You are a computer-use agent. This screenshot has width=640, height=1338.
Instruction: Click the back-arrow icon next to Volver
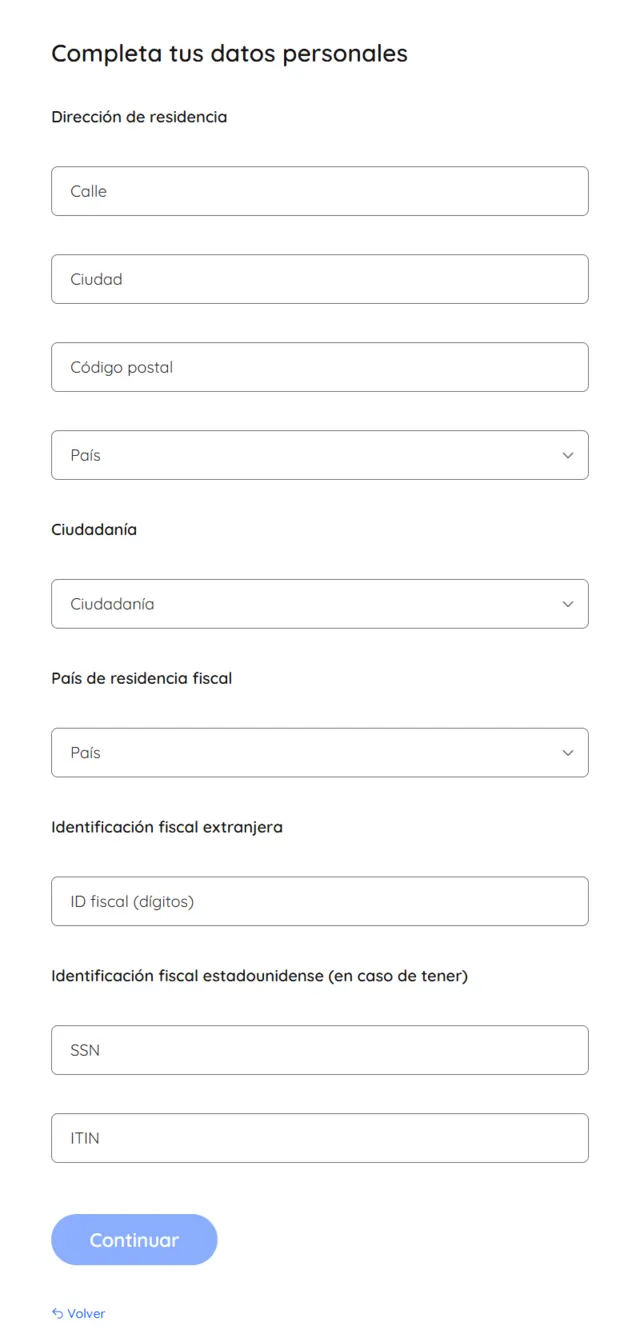(x=57, y=1313)
